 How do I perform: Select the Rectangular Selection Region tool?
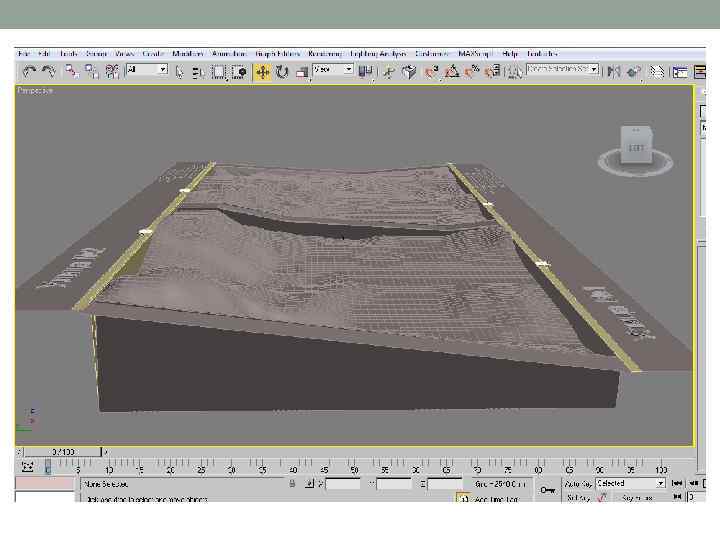click(219, 72)
